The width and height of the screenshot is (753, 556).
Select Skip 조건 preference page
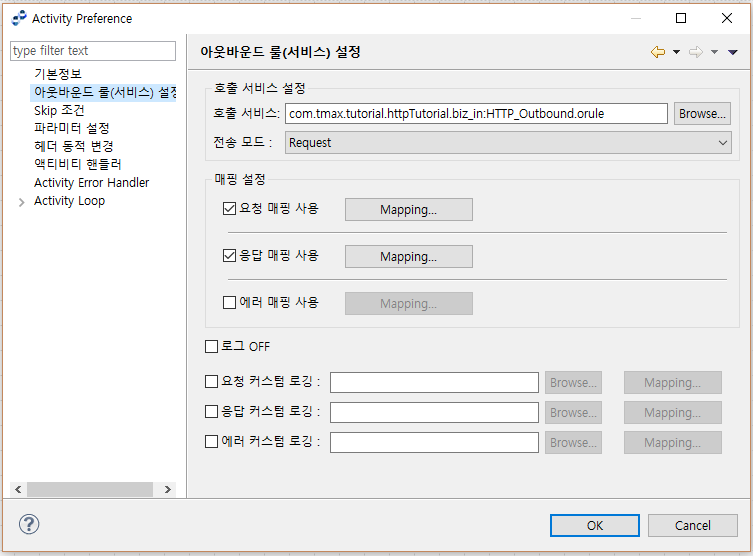(59, 110)
